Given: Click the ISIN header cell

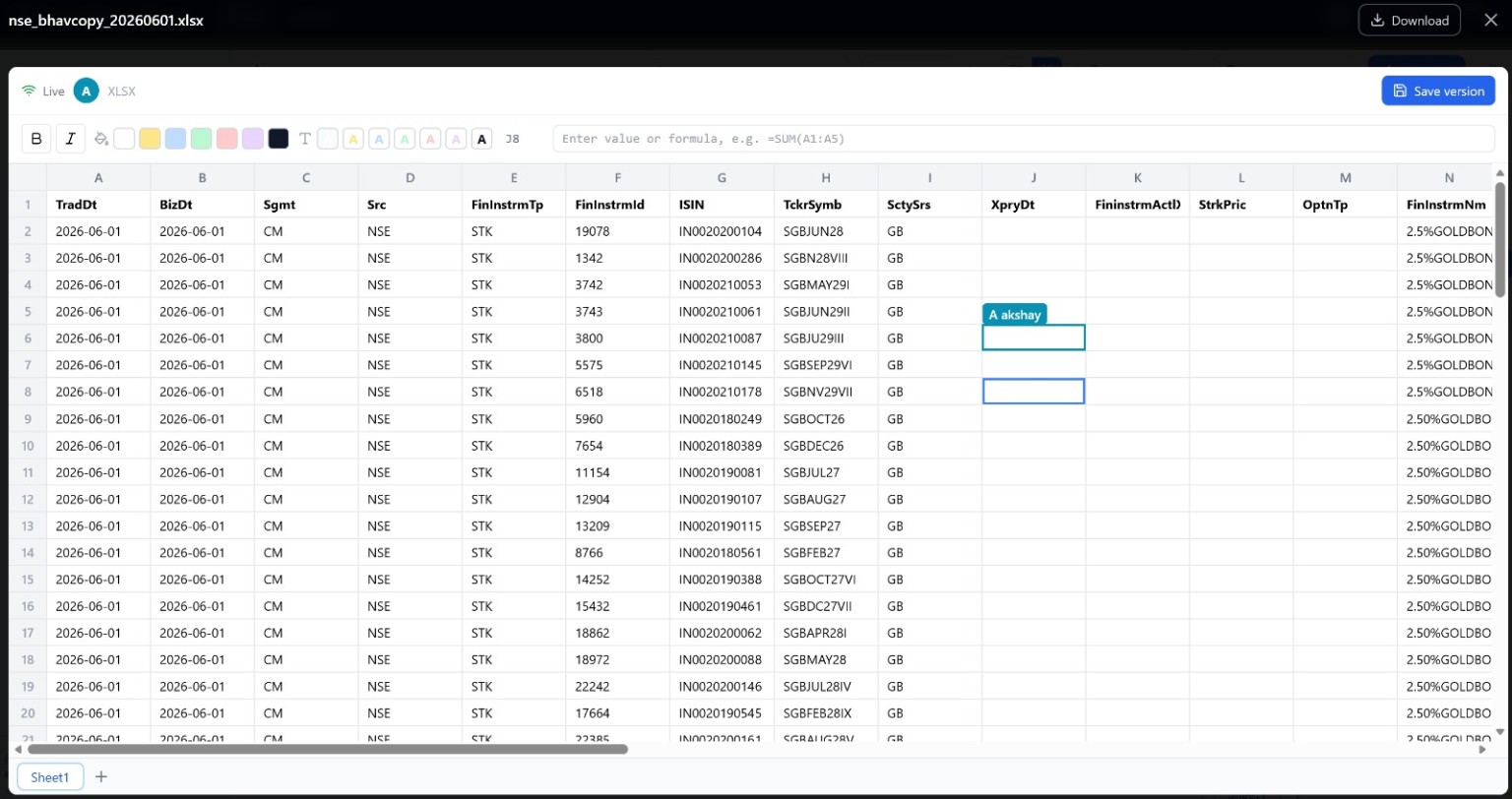Looking at the screenshot, I should pyautogui.click(x=722, y=205).
